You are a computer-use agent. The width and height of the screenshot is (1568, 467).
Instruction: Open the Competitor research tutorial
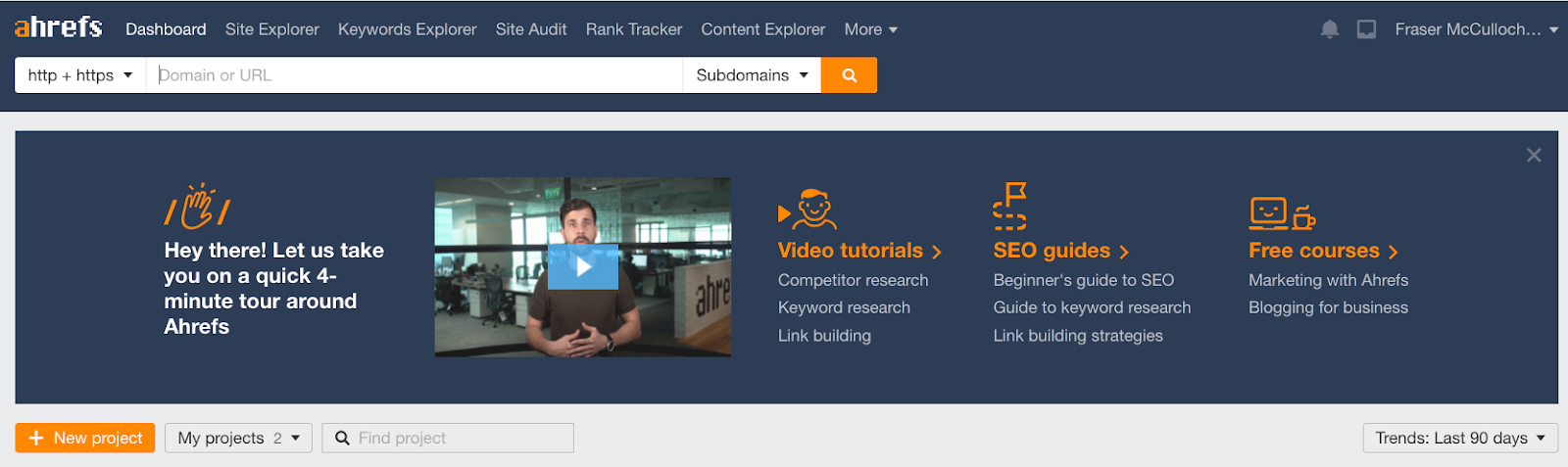(853, 280)
